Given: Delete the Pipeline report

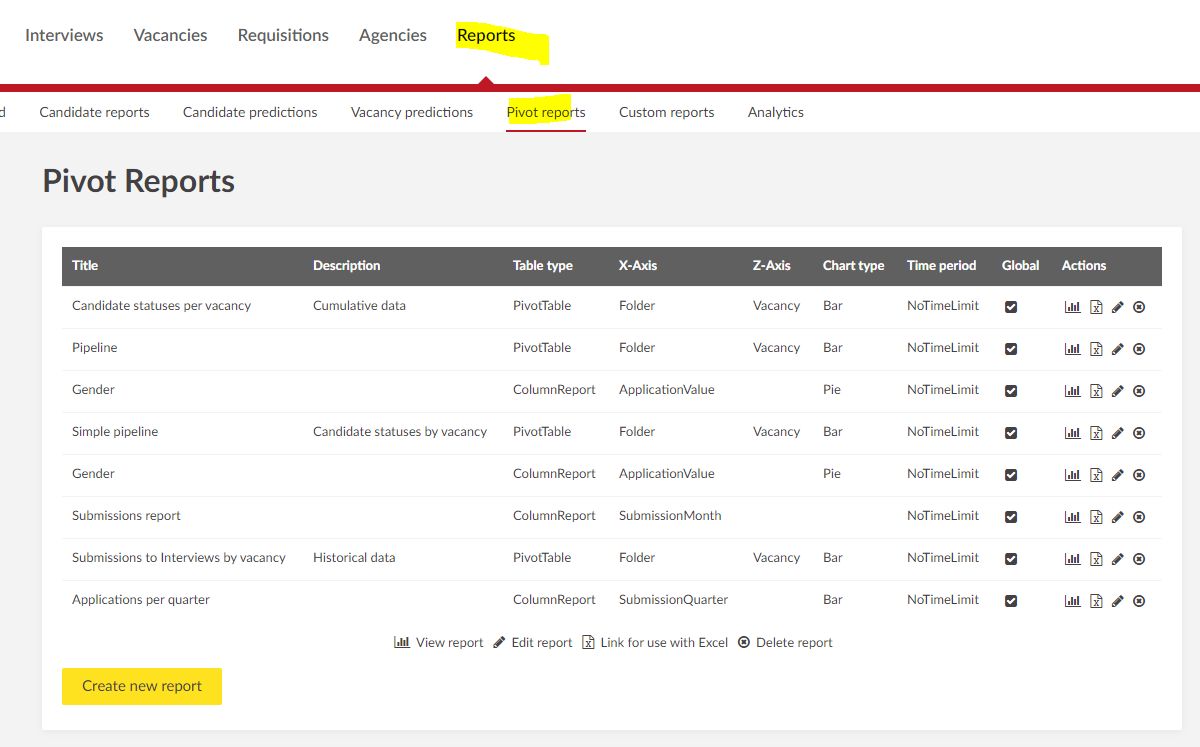Looking at the screenshot, I should [x=1139, y=349].
